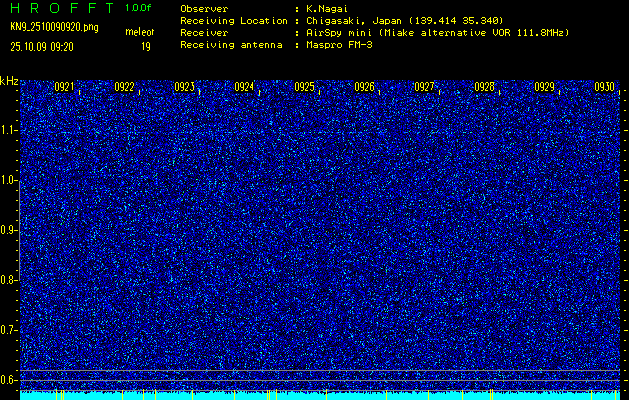
Task: Click the HROFFT title text
Action: (60, 7)
